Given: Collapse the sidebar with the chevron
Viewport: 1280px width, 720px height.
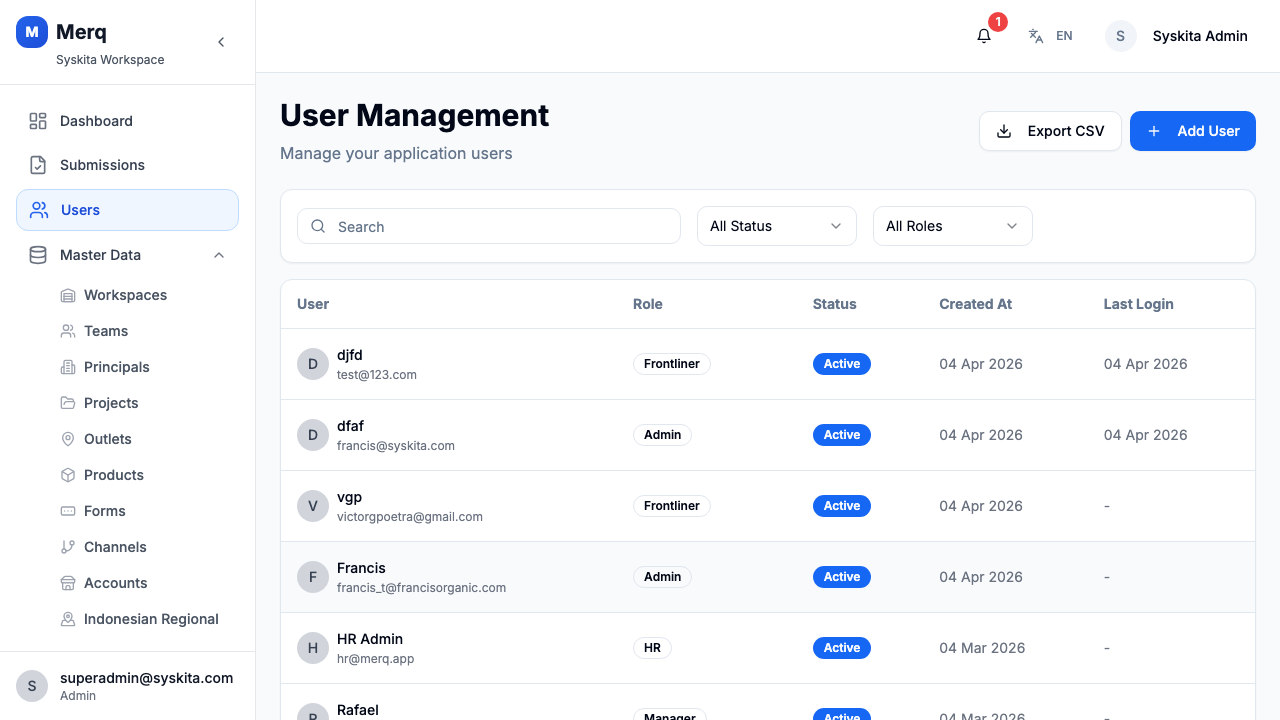Looking at the screenshot, I should point(221,42).
